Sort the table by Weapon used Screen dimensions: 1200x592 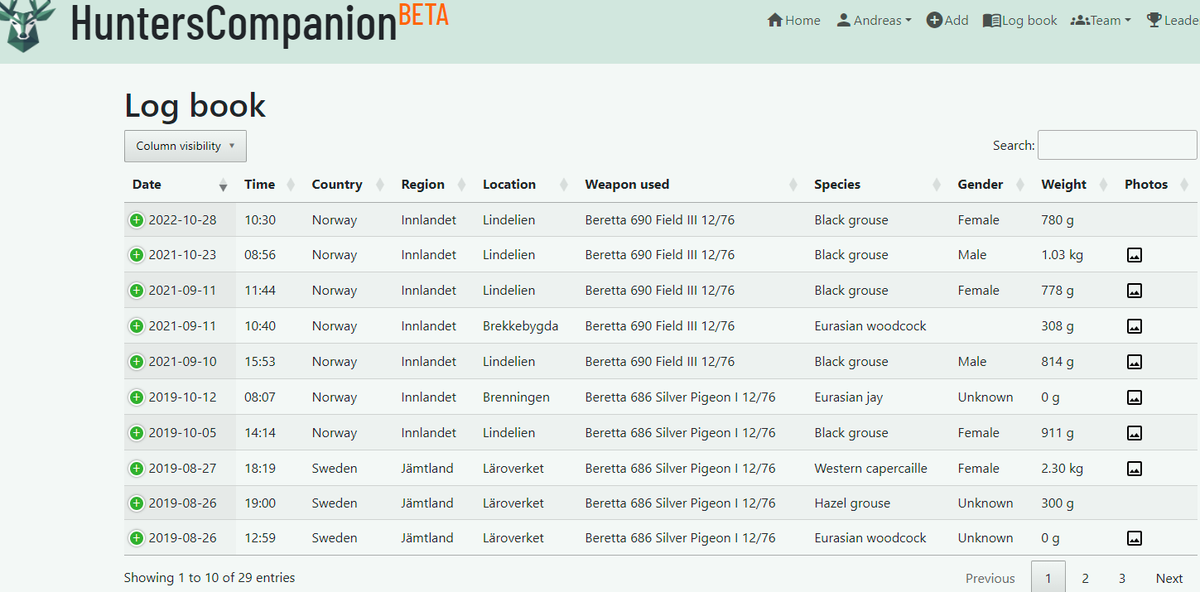[692, 185]
